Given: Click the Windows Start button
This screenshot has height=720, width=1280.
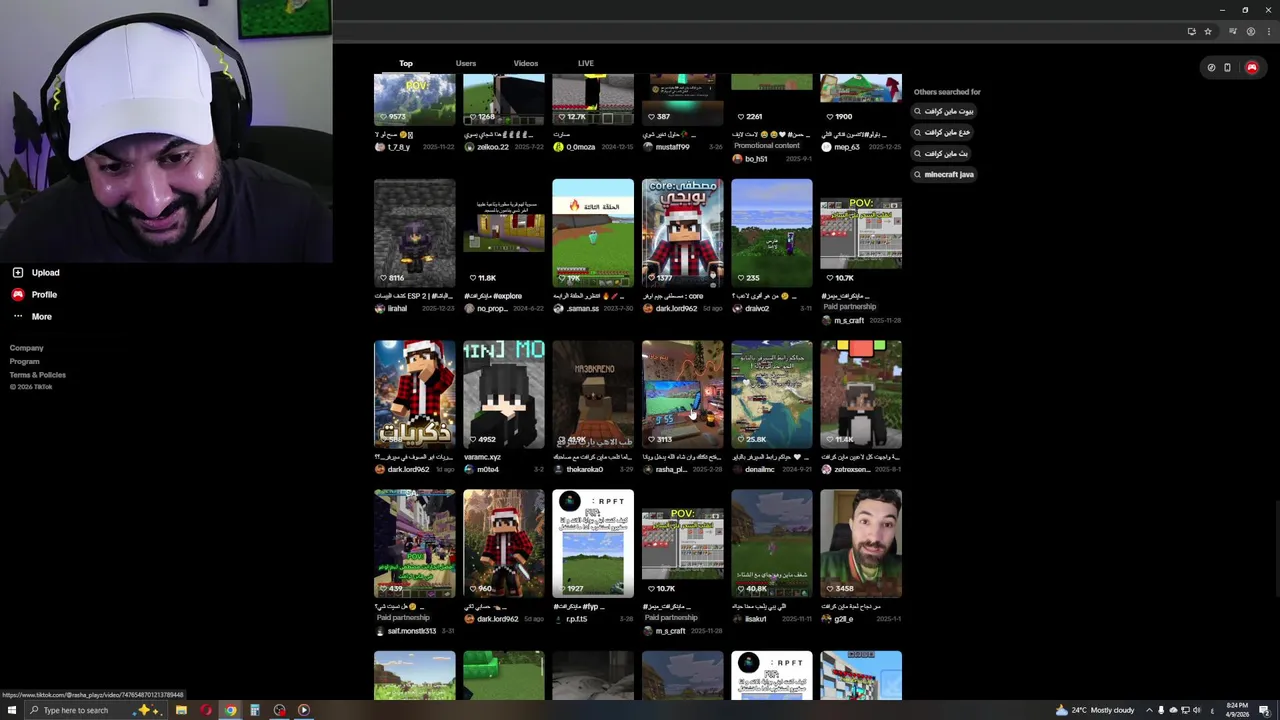Looking at the screenshot, I should (x=12, y=710).
